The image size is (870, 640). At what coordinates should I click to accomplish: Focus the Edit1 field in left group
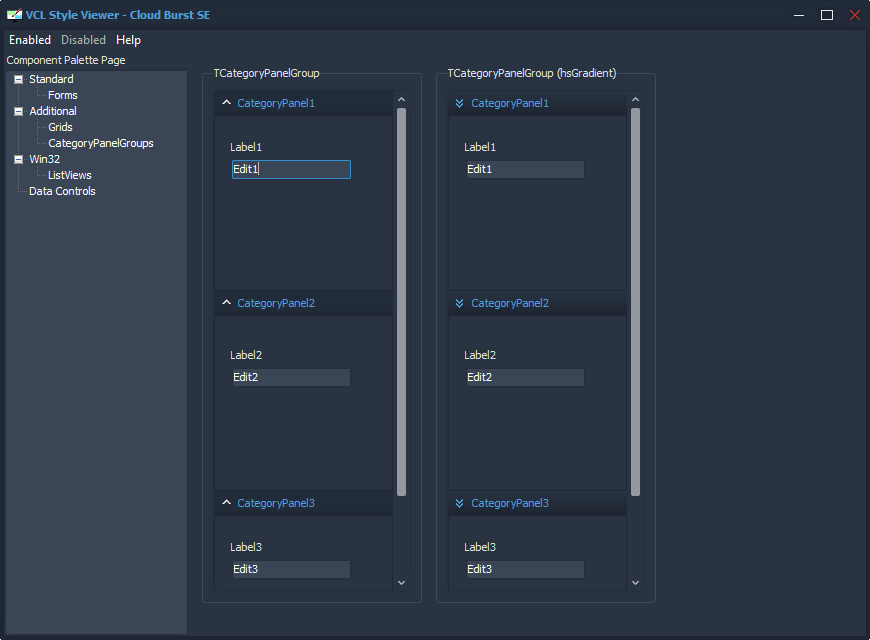point(291,169)
